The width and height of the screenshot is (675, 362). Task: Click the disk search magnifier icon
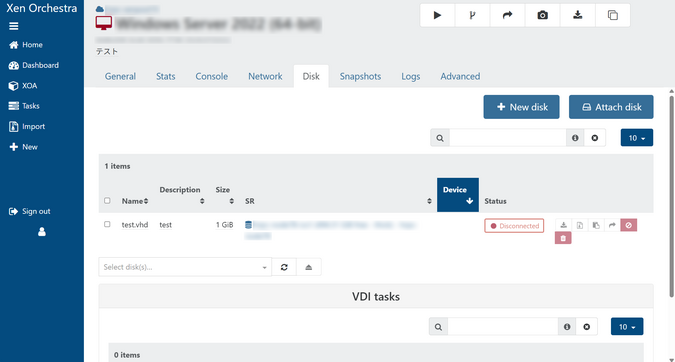440,138
